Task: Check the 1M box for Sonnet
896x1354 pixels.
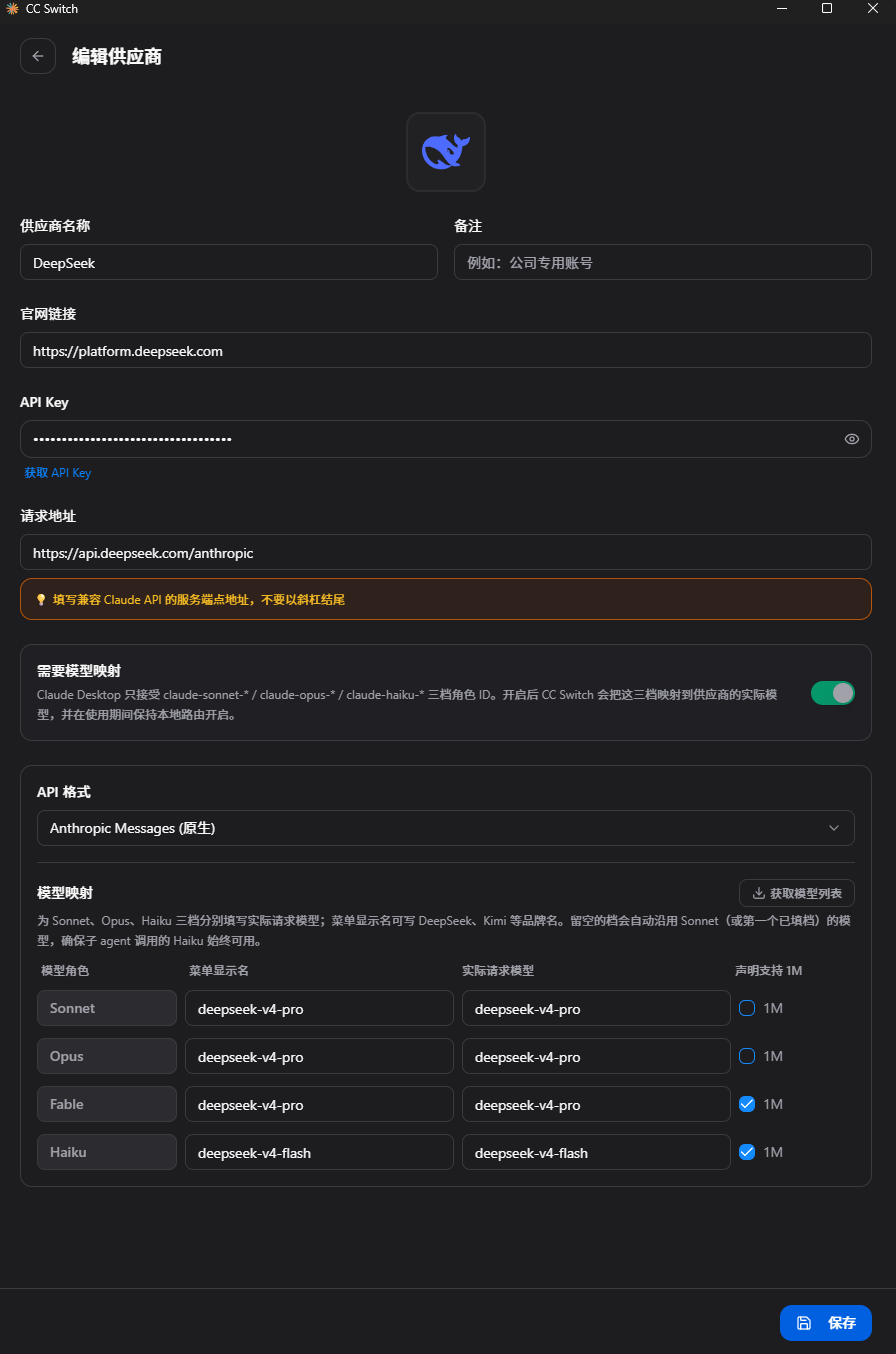Action: pos(747,1008)
